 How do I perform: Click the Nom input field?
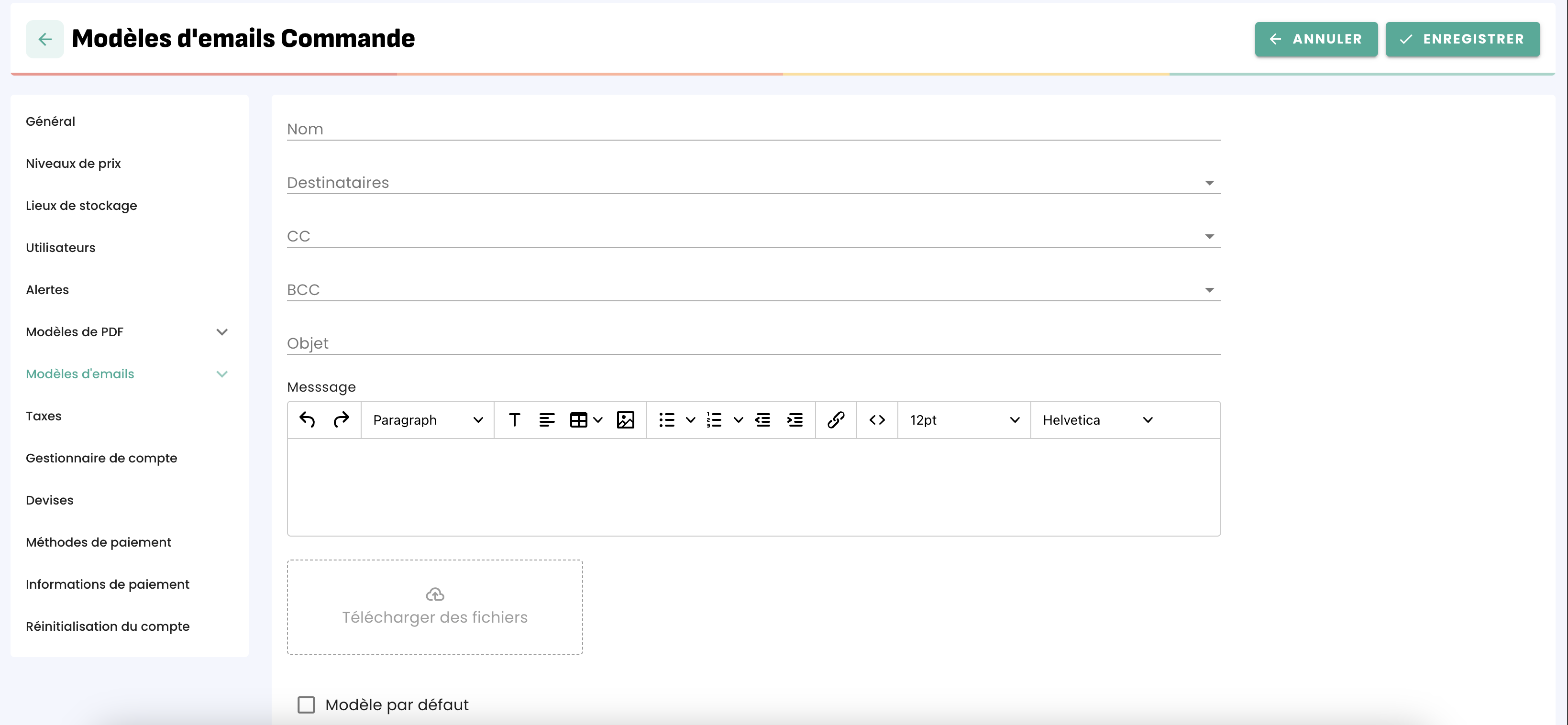(x=753, y=129)
